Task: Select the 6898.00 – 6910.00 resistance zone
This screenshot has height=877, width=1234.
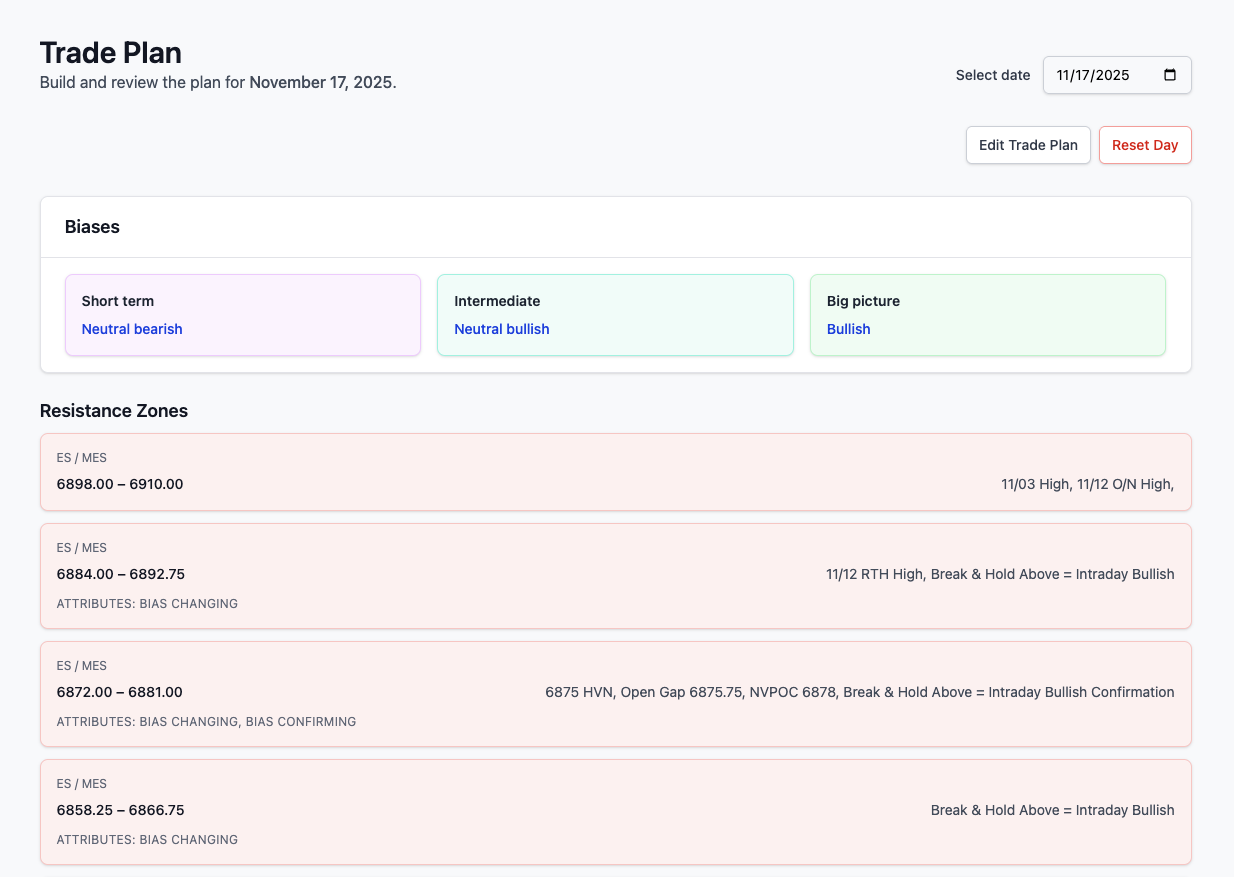Action: point(615,471)
